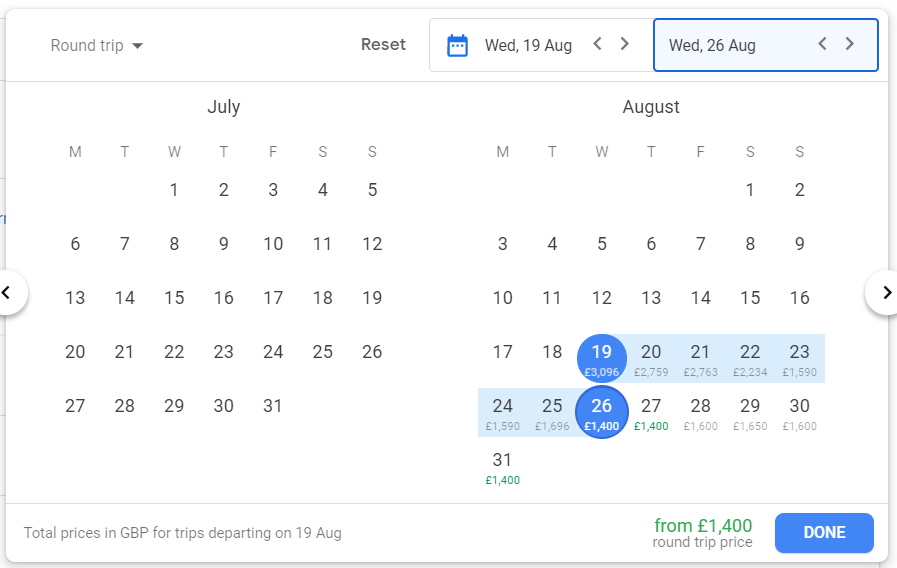Image resolution: width=897 pixels, height=568 pixels.
Task: Click the Reset button
Action: tap(383, 45)
